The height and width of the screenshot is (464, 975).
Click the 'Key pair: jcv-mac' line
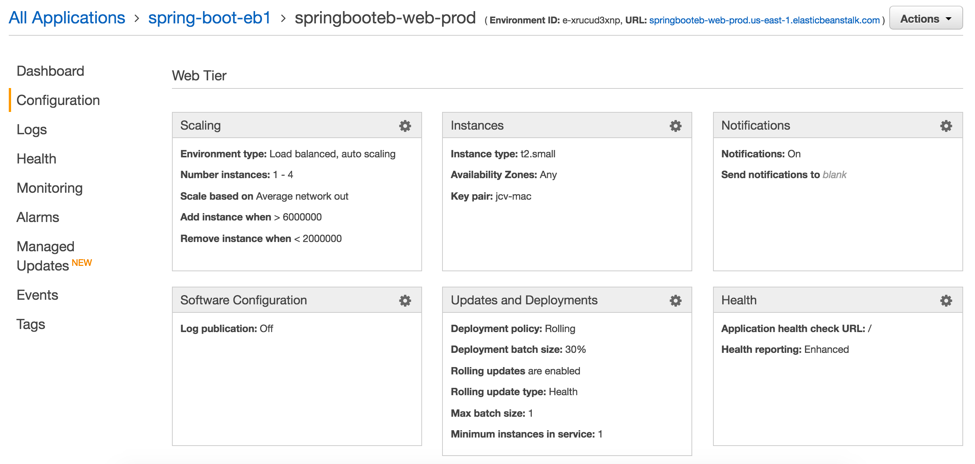pos(491,196)
